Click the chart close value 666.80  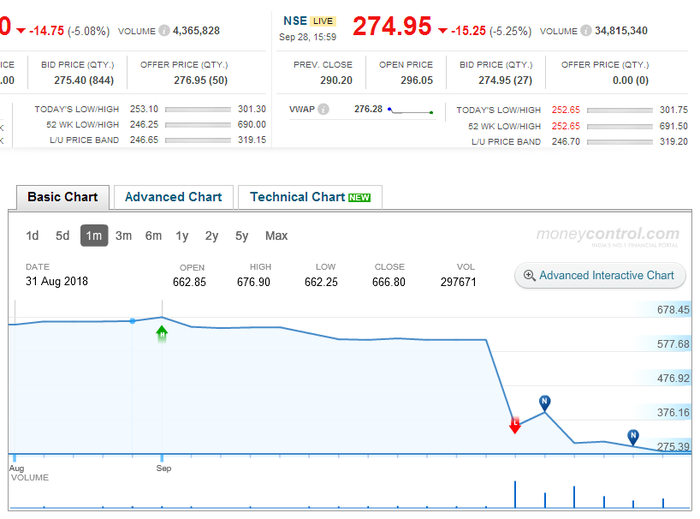(x=389, y=282)
